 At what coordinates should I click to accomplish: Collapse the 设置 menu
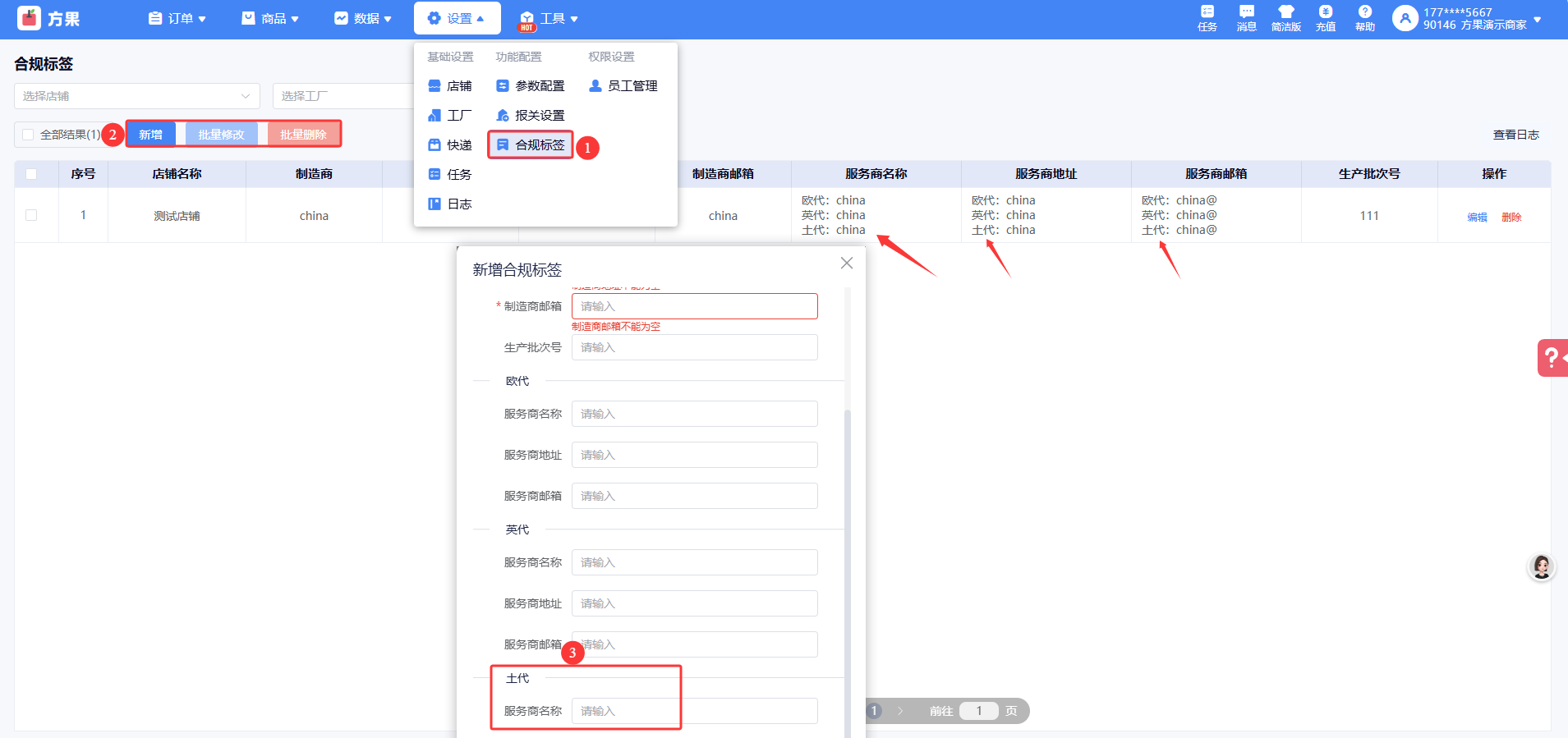[x=457, y=18]
